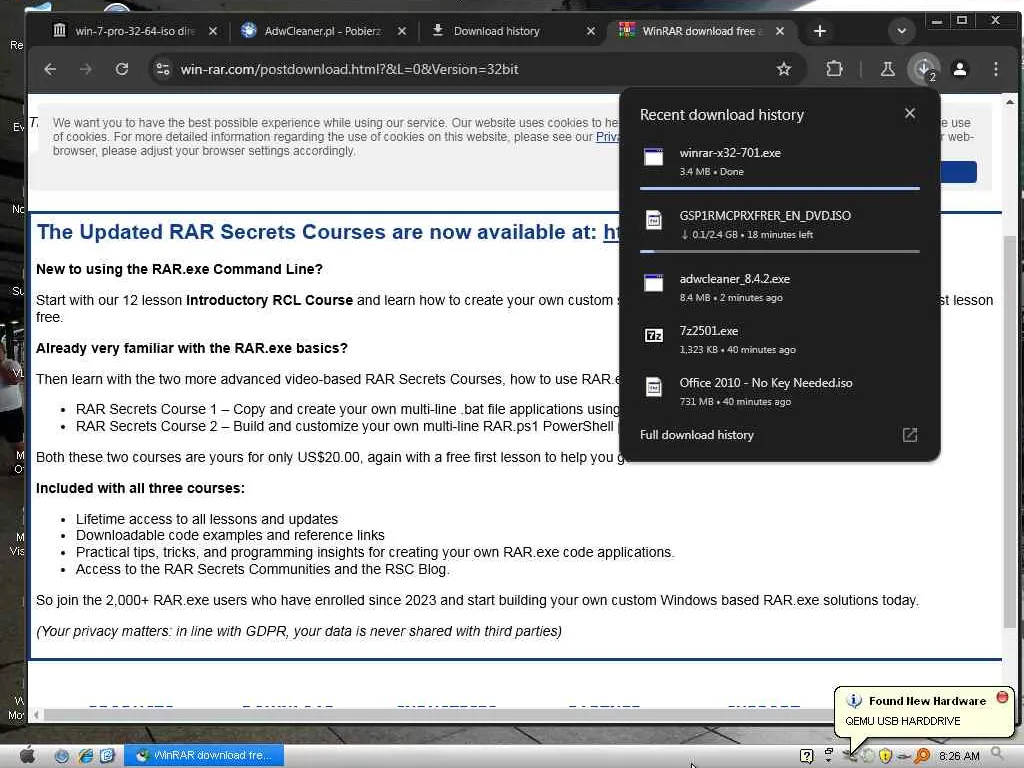Bookmark this page with the star icon
Screen dimensions: 1024x768
point(784,69)
